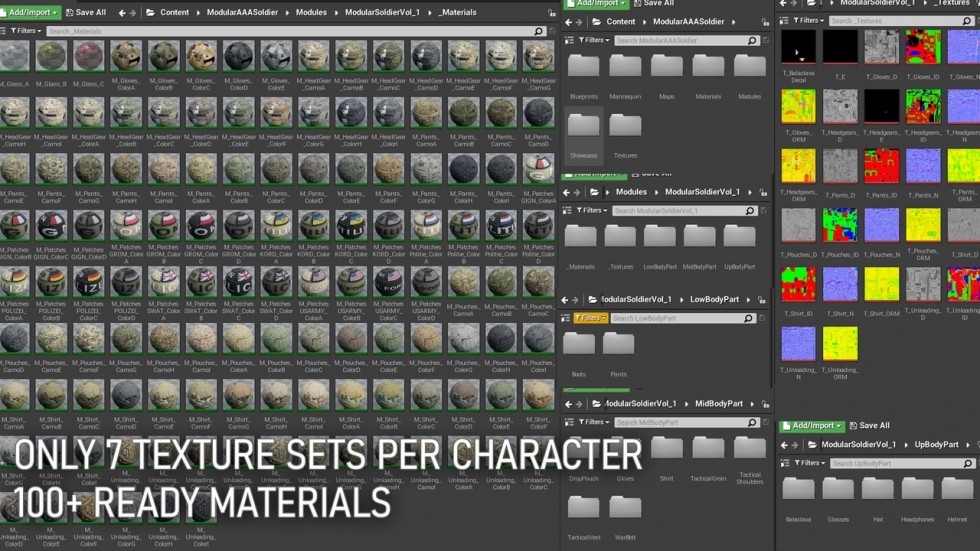980x551 pixels.
Task: Select Modules in _Materials breadcrumb path
Action: tap(311, 12)
